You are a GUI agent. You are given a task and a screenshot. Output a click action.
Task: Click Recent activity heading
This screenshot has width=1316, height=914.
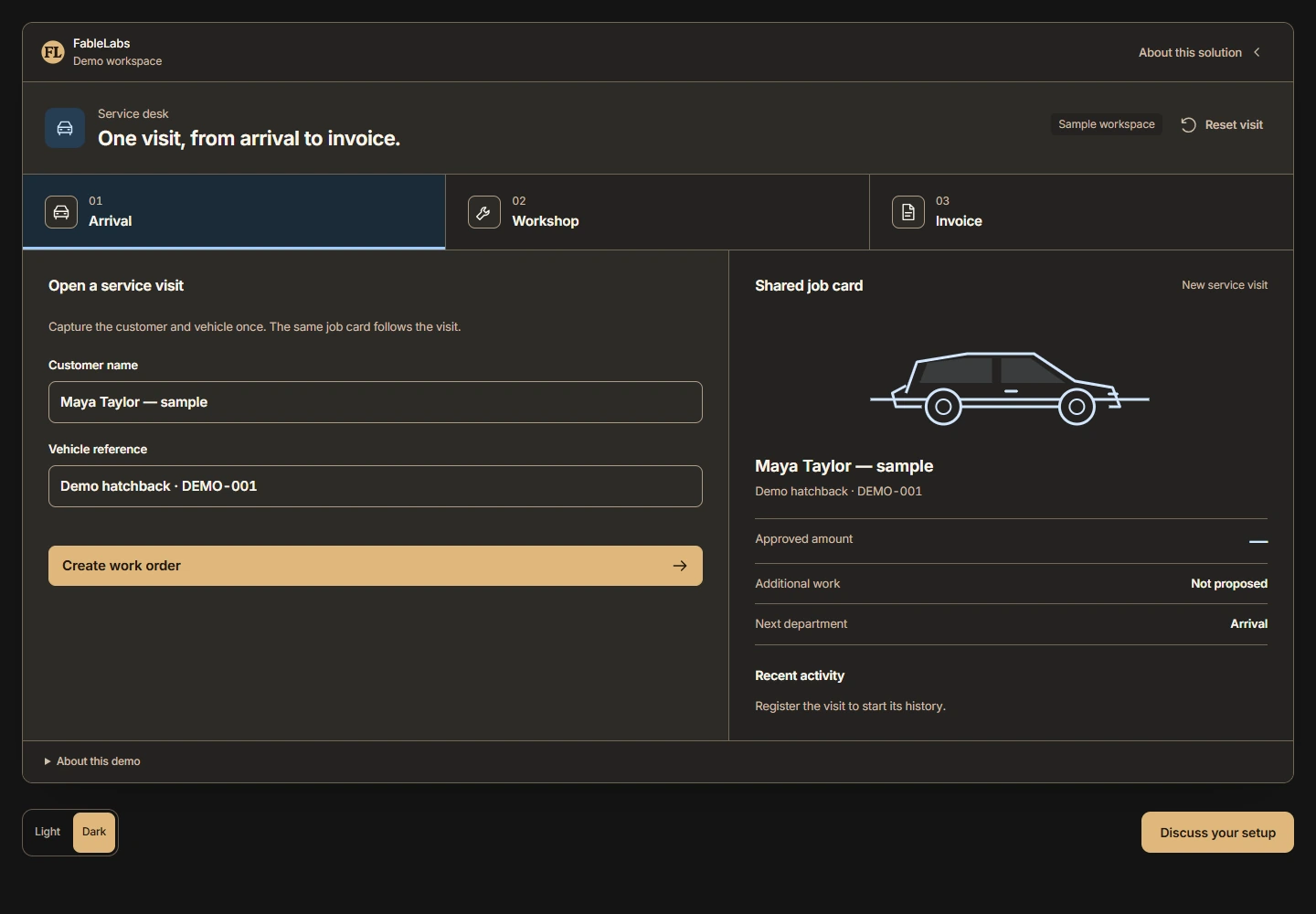click(x=800, y=676)
